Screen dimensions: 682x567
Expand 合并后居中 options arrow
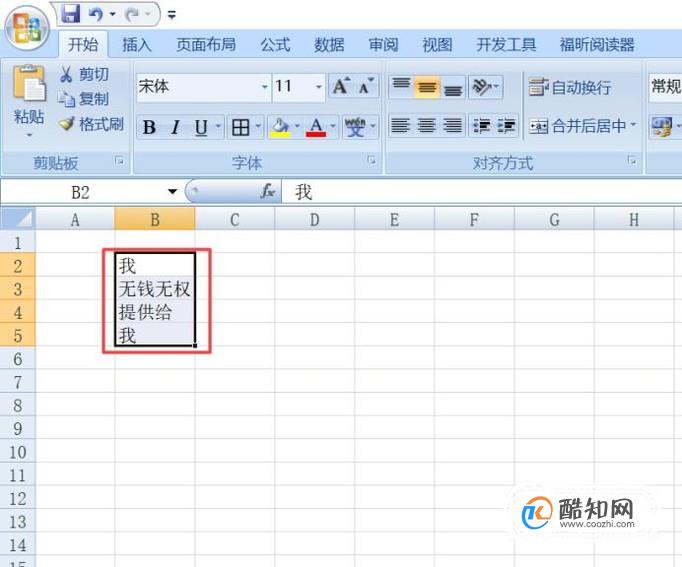pos(633,125)
